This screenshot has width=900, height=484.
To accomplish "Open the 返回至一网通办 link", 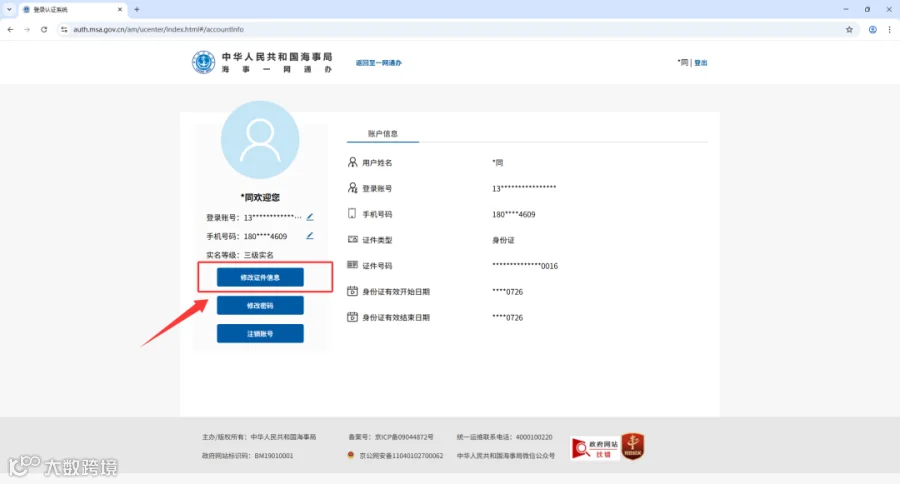I will click(x=378, y=63).
